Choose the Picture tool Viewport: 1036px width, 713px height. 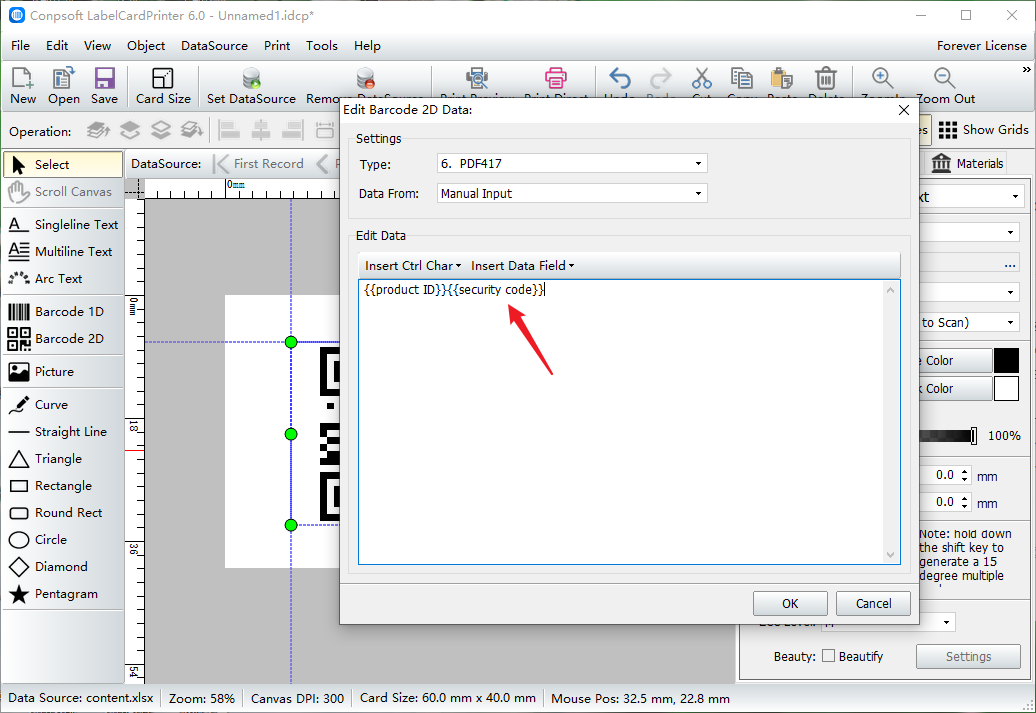click(63, 371)
